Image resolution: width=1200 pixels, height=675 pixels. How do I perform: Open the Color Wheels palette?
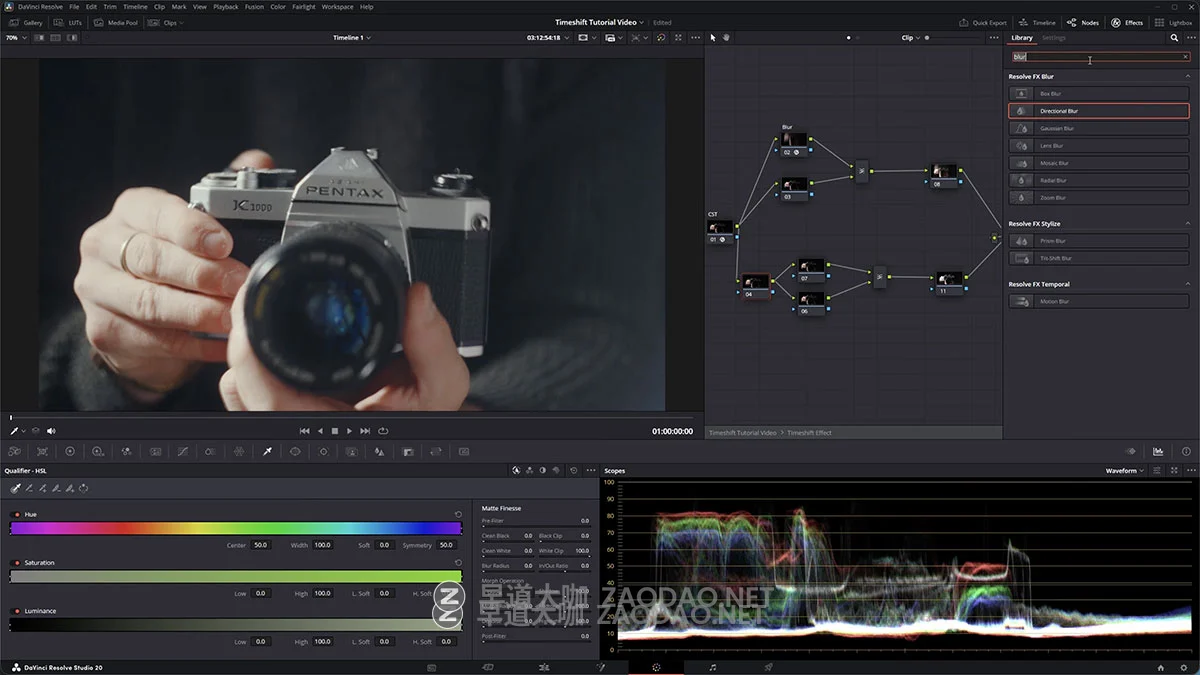pyautogui.click(x=70, y=452)
